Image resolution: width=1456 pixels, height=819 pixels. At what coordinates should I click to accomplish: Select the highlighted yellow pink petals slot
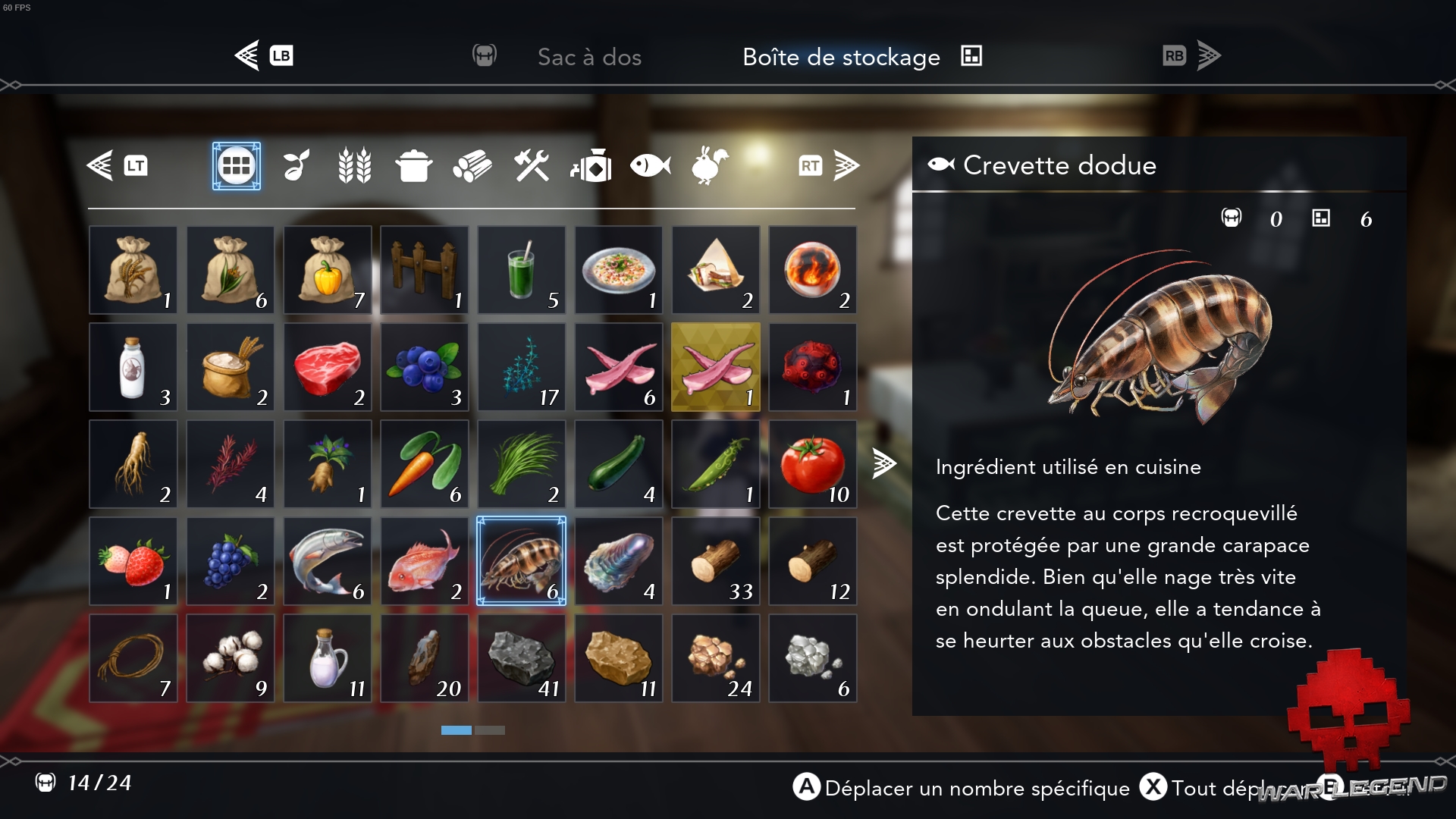pos(716,367)
